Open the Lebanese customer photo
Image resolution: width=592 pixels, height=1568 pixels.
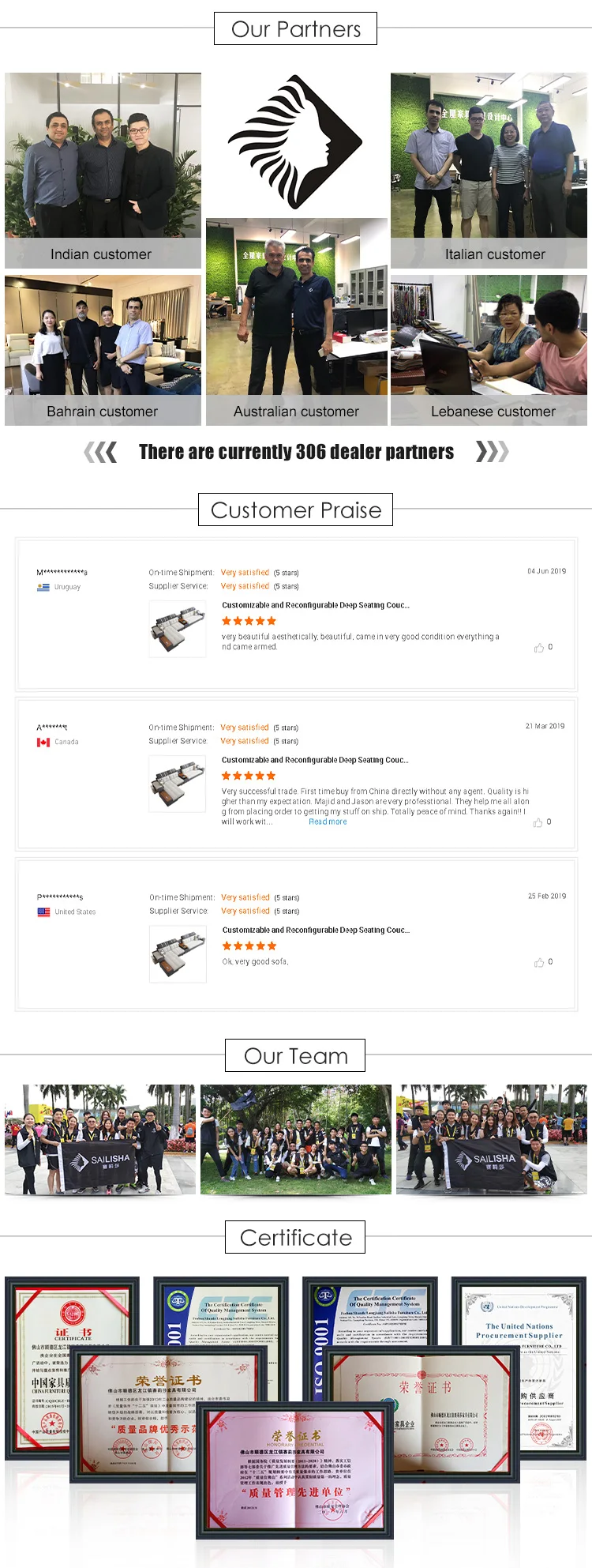pyautogui.click(x=489, y=336)
